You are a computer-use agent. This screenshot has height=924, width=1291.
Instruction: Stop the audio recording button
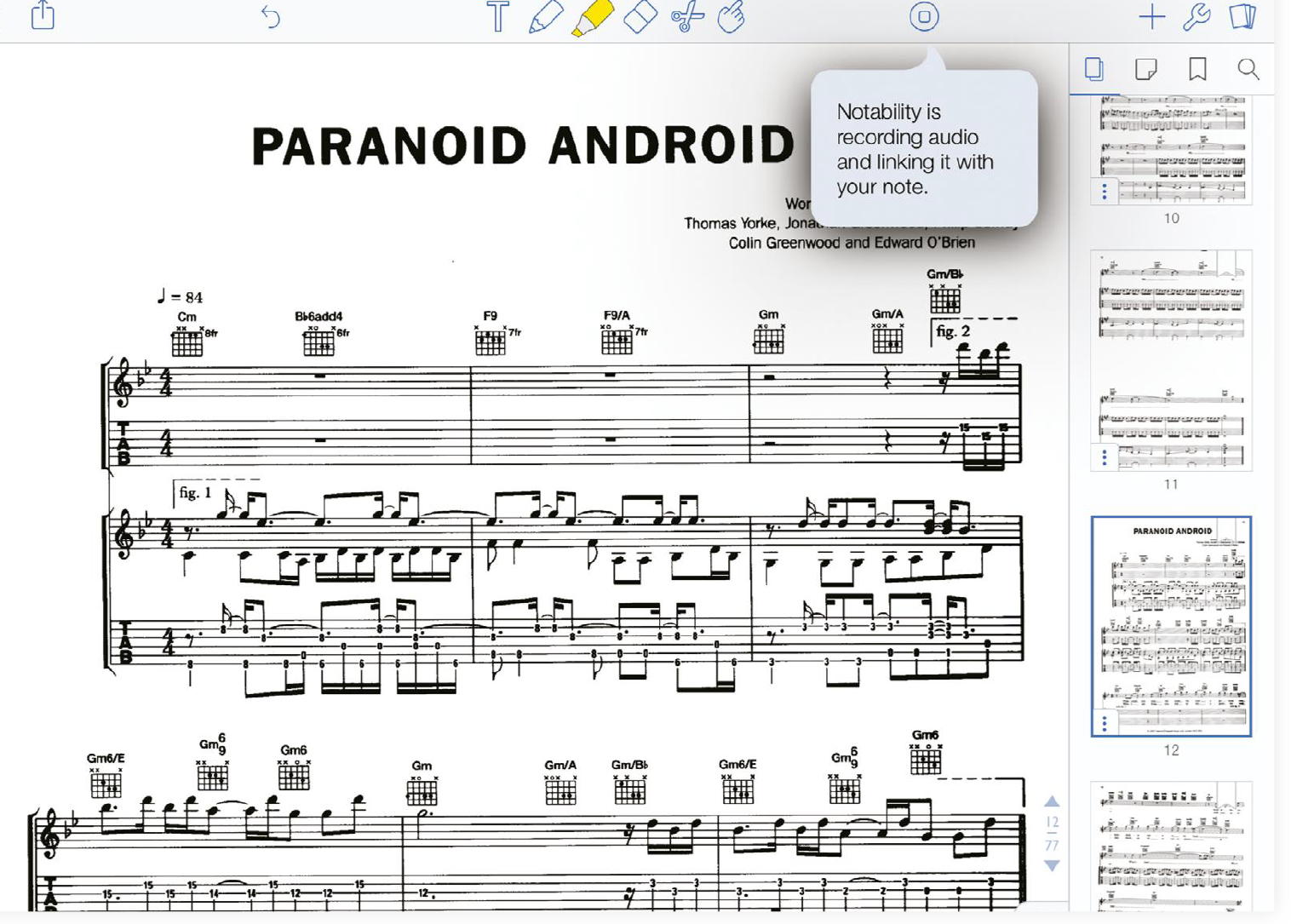(924, 16)
